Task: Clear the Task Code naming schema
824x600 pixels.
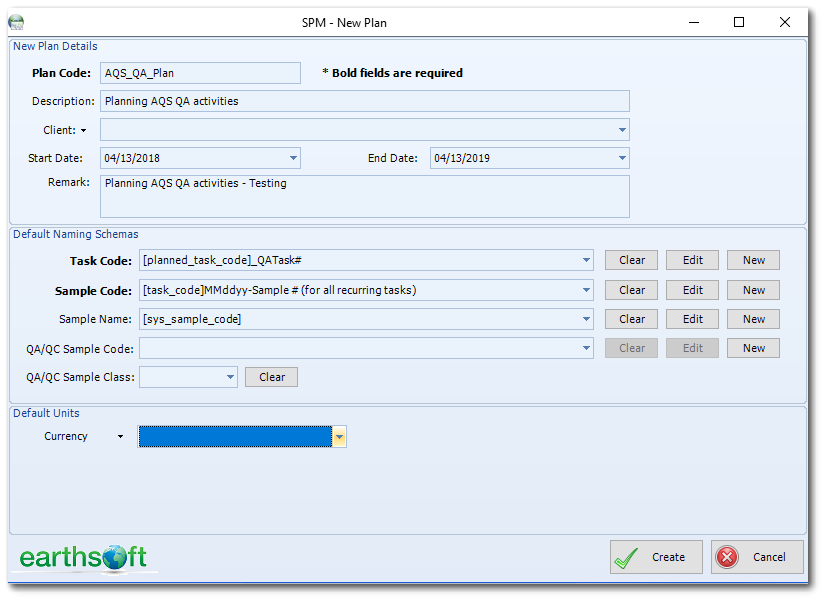Action: coord(631,260)
